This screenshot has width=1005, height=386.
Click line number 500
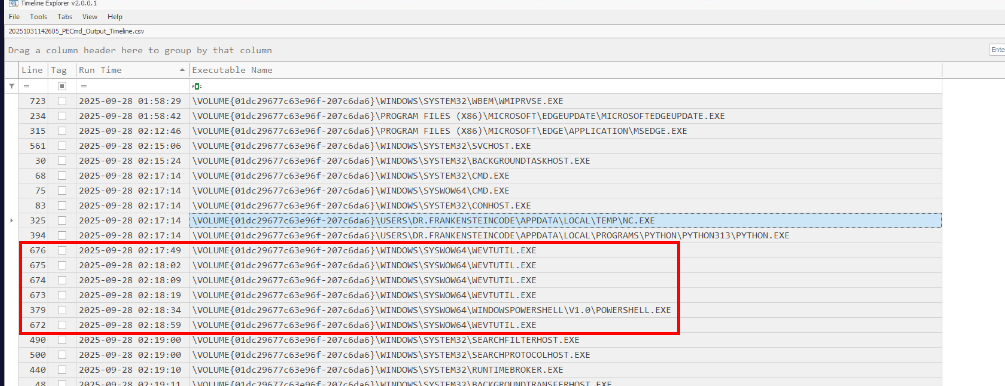pyautogui.click(x=38, y=355)
